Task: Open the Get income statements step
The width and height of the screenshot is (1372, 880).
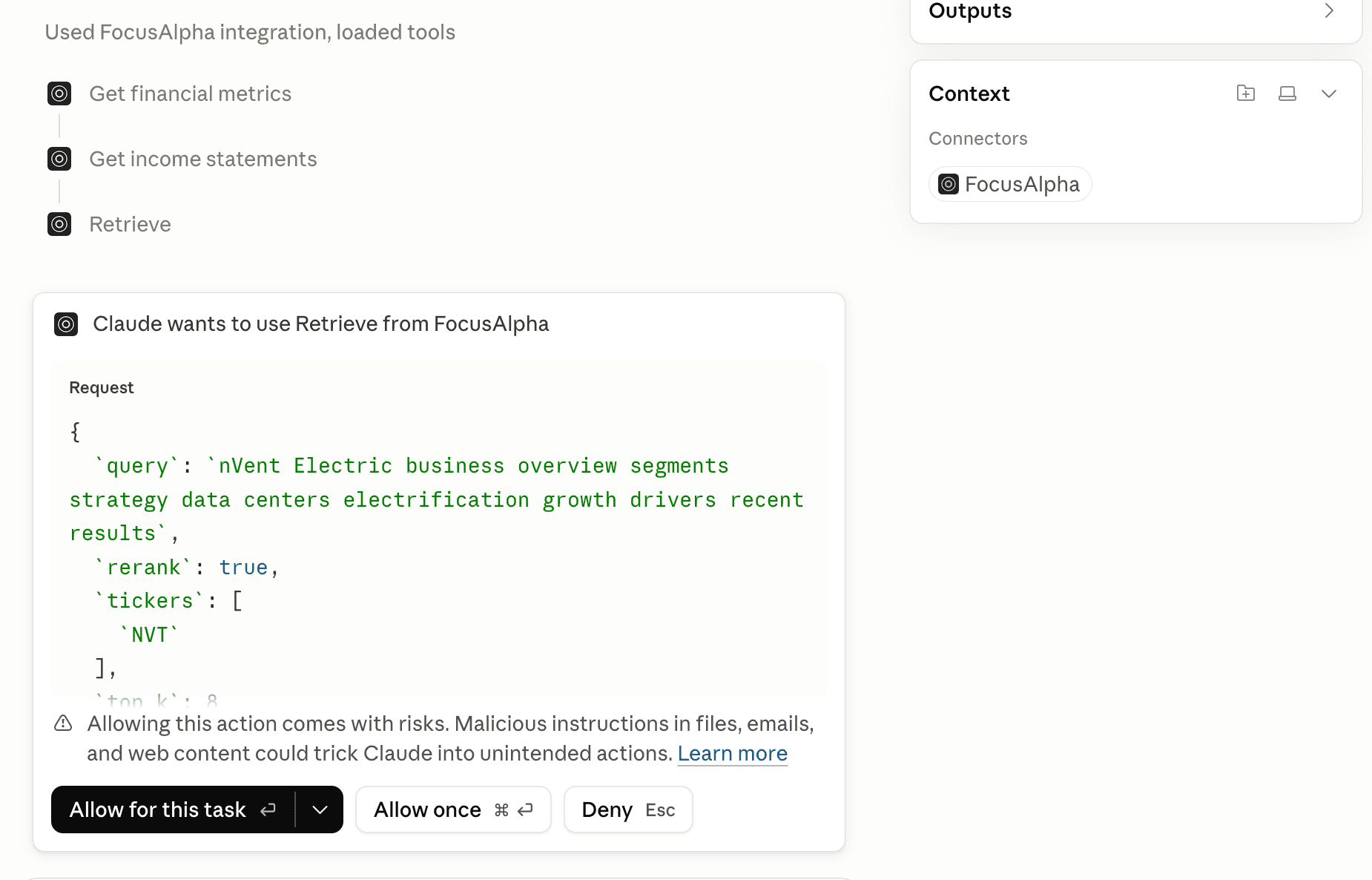Action: coord(202,159)
